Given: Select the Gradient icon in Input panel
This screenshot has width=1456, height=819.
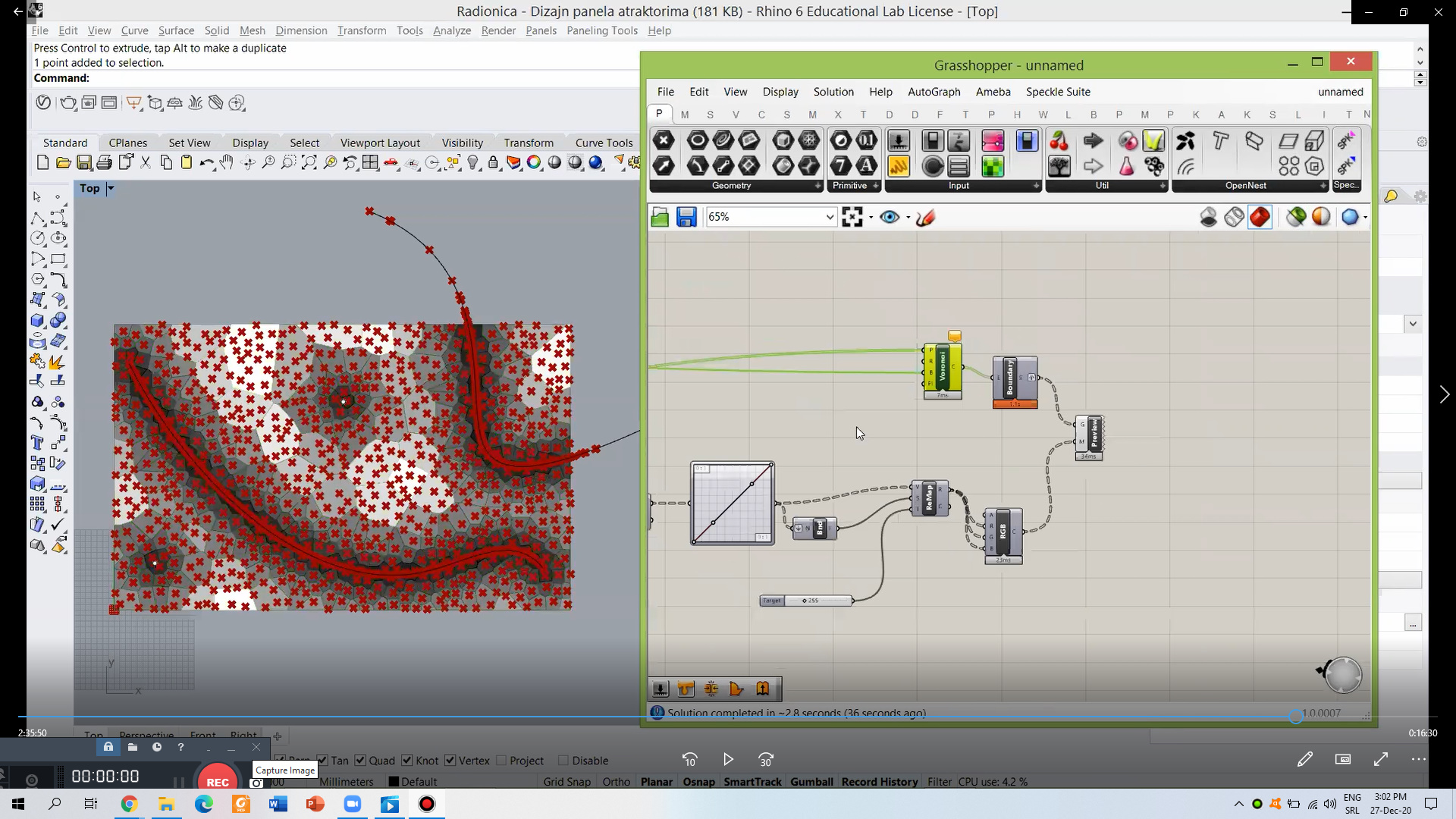Looking at the screenshot, I should click(x=993, y=140).
